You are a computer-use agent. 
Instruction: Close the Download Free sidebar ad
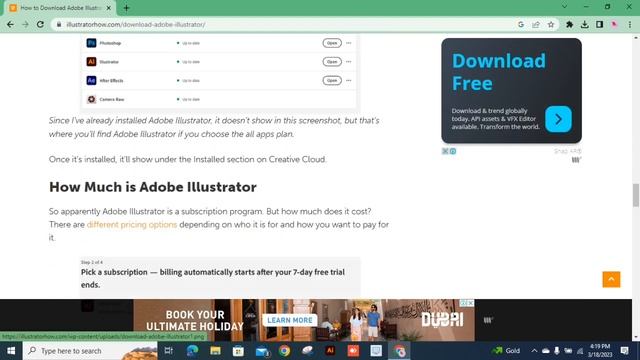pyautogui.click(x=445, y=151)
